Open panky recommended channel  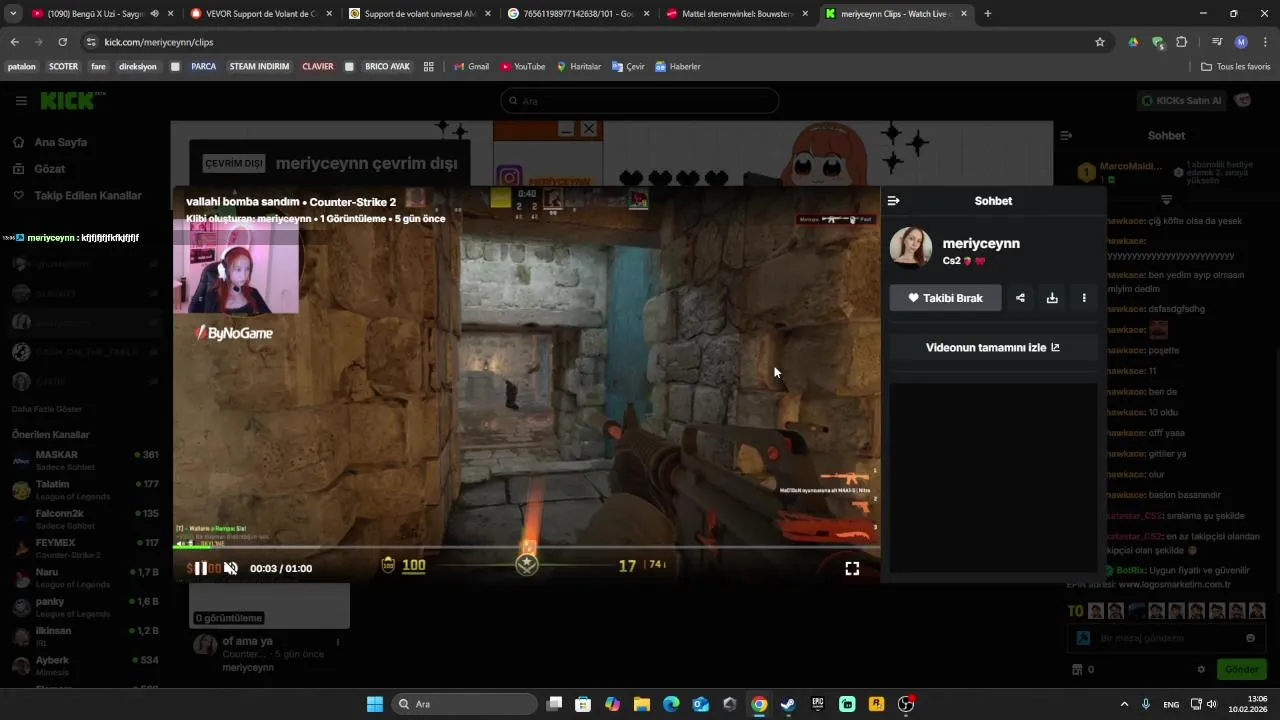(85, 607)
